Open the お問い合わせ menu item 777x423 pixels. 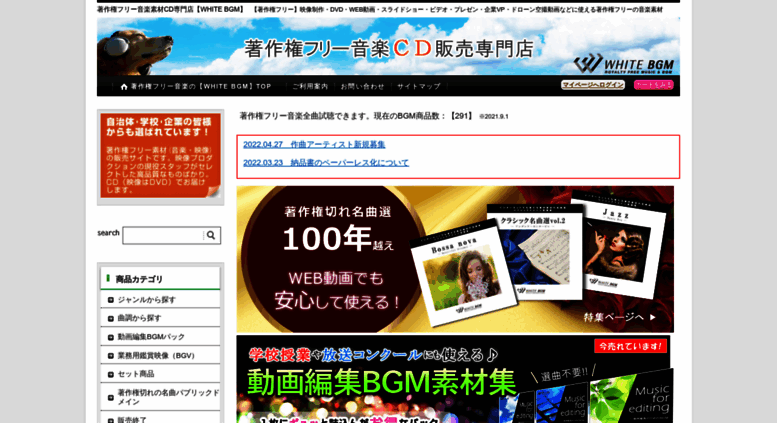[x=362, y=86]
